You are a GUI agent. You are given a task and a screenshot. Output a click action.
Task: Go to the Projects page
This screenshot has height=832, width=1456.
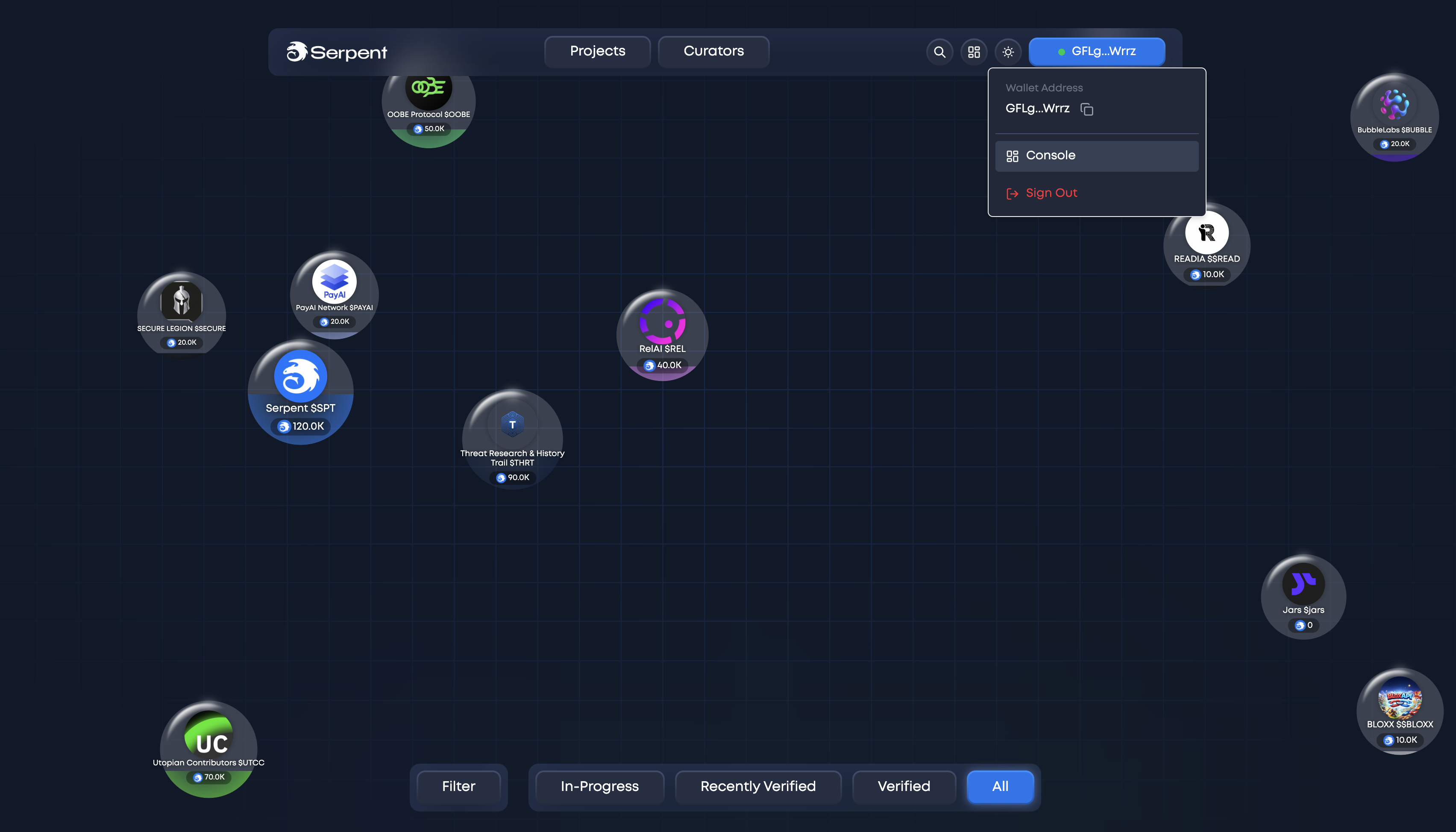(597, 51)
